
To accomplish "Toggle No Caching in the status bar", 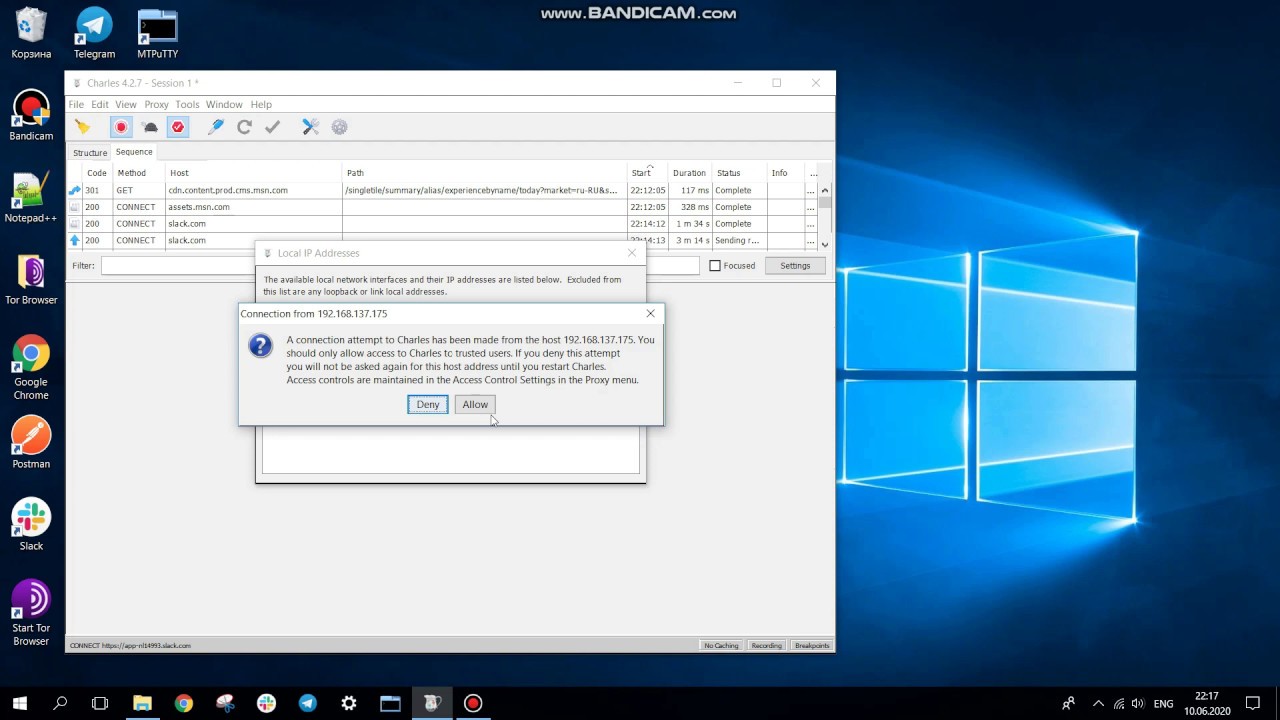I will coord(721,646).
